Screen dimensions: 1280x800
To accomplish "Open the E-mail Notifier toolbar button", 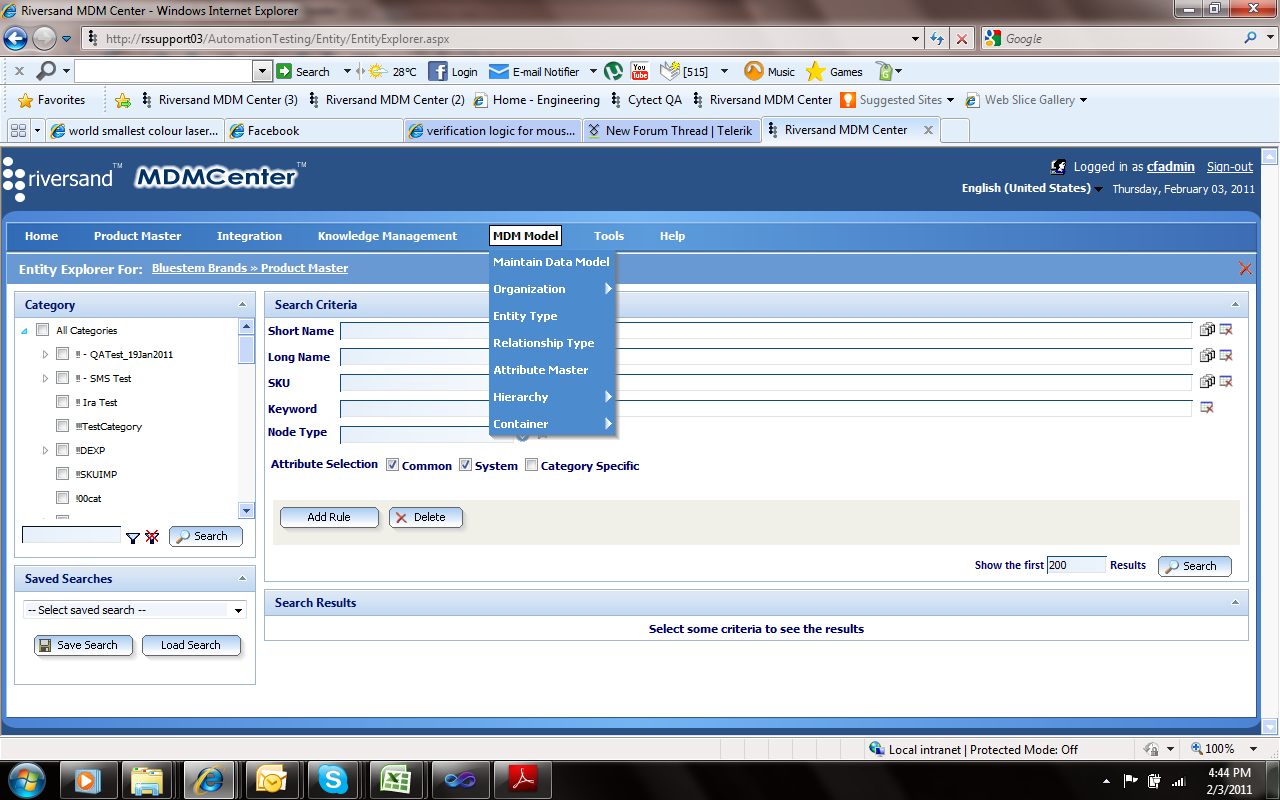I will (534, 71).
